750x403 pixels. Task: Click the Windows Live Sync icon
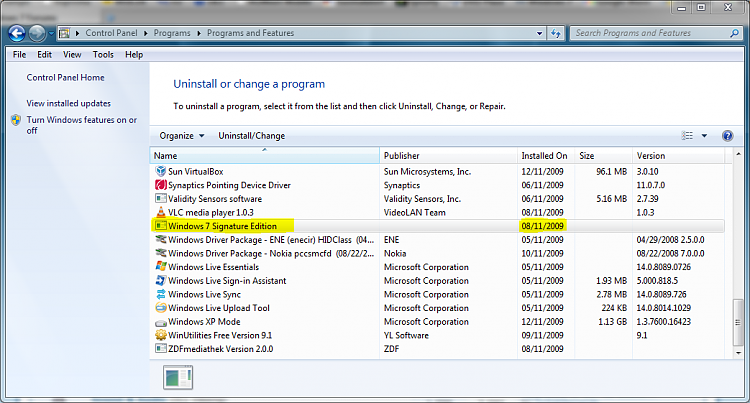tap(161, 294)
